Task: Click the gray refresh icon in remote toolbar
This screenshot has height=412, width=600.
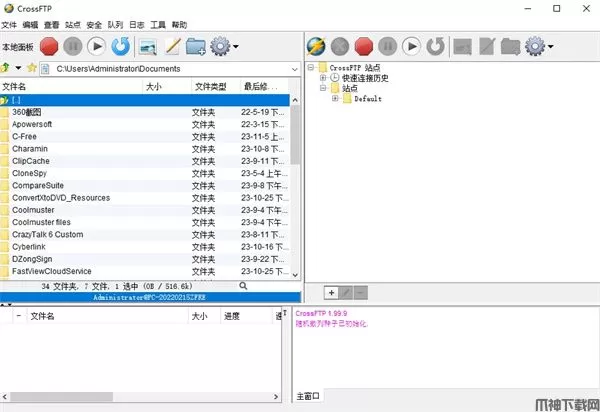Action: pyautogui.click(x=435, y=47)
